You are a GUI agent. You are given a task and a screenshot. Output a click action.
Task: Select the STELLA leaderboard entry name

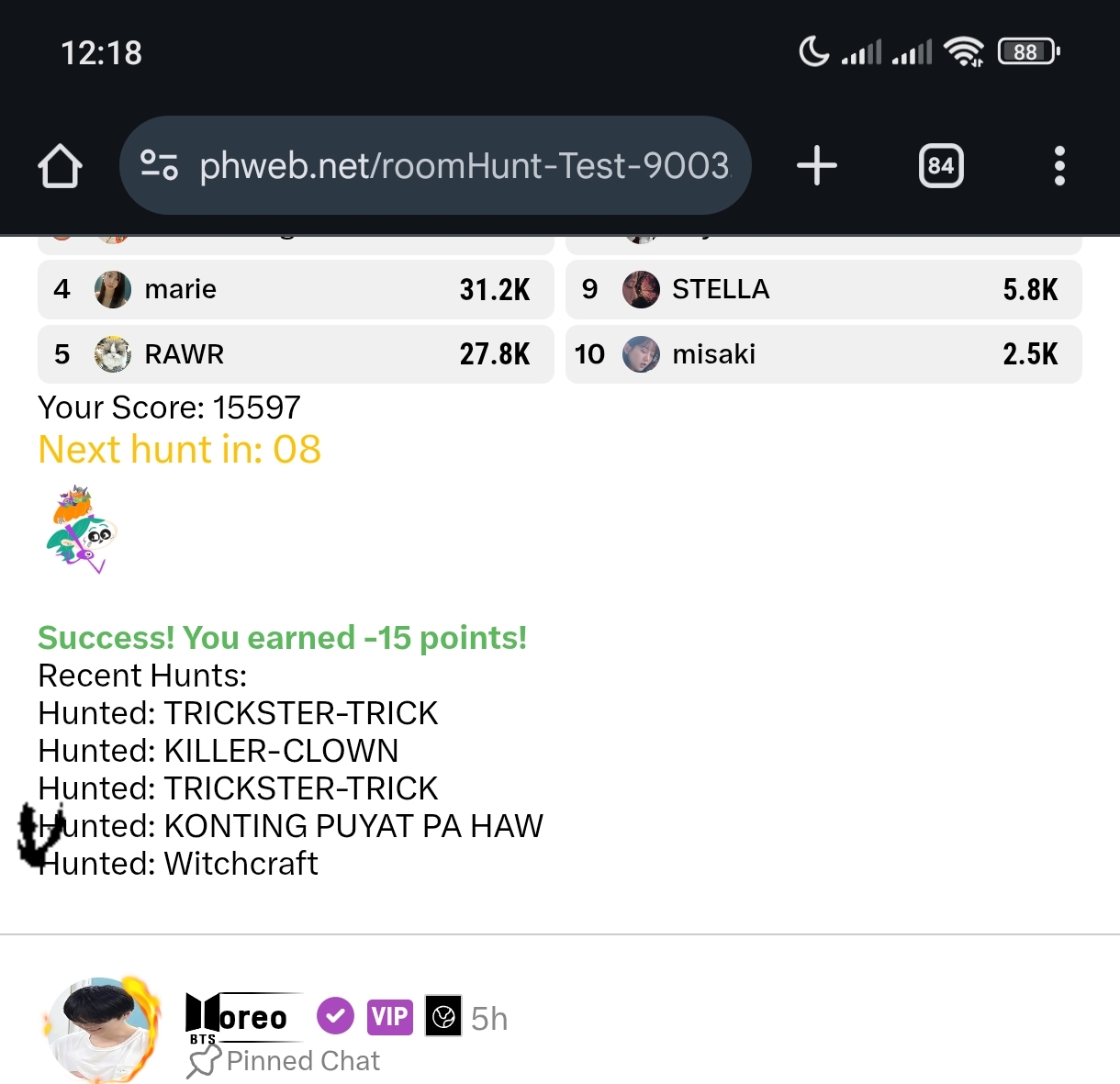point(721,290)
